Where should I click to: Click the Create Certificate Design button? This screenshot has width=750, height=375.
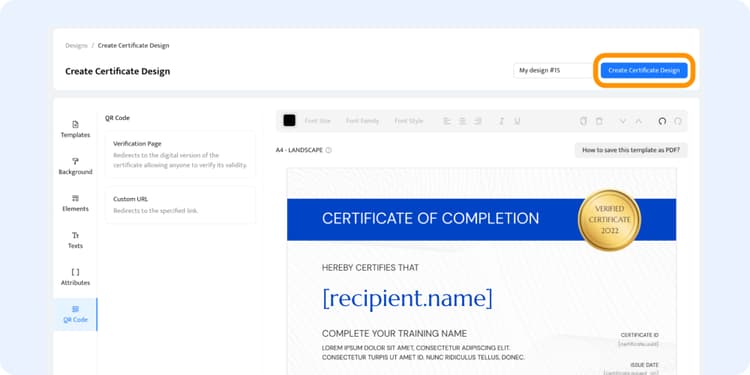pyautogui.click(x=644, y=70)
